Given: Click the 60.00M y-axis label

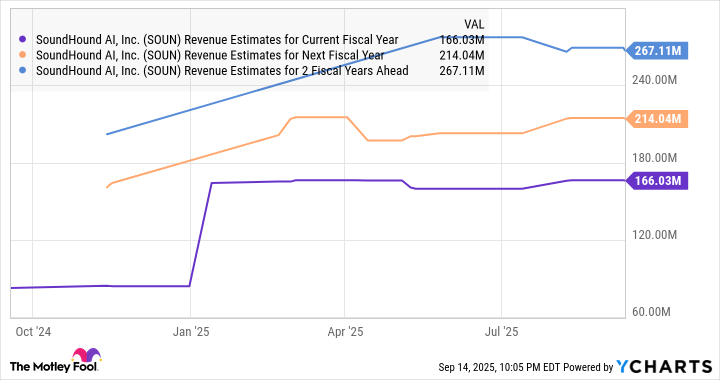Looking at the screenshot, I should [651, 312].
